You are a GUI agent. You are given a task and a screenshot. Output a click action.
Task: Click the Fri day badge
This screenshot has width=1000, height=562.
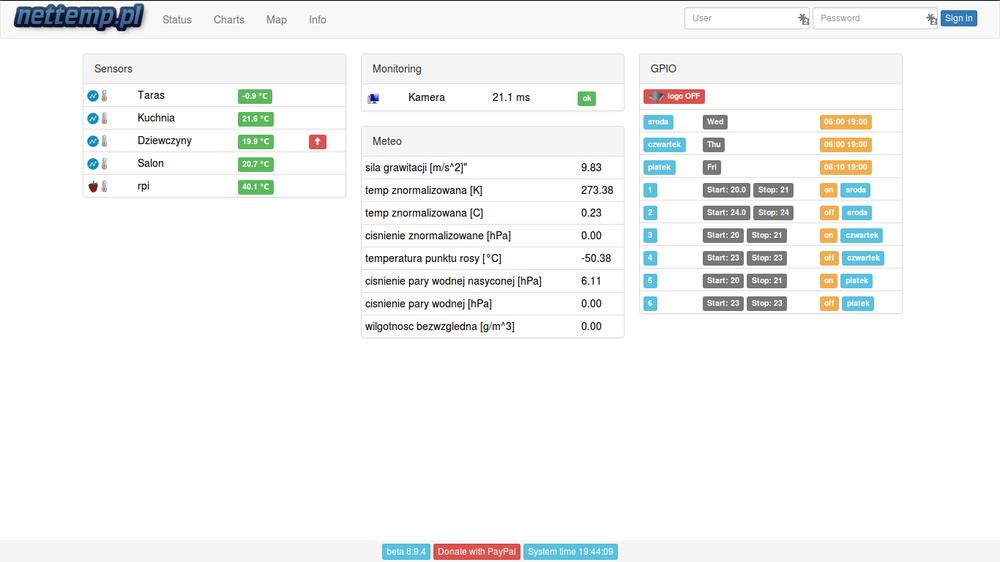coord(712,167)
